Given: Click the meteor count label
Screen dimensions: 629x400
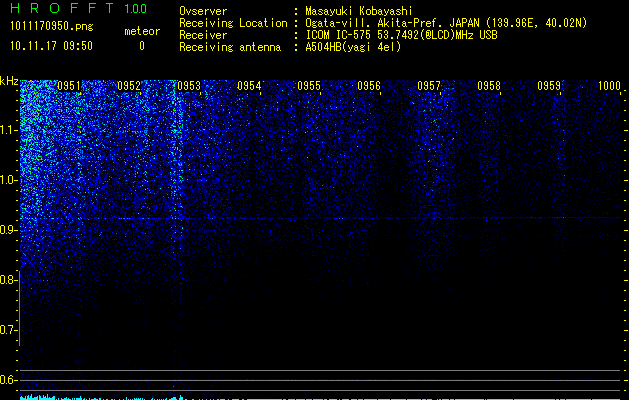Looking at the screenshot, I should (142, 31).
